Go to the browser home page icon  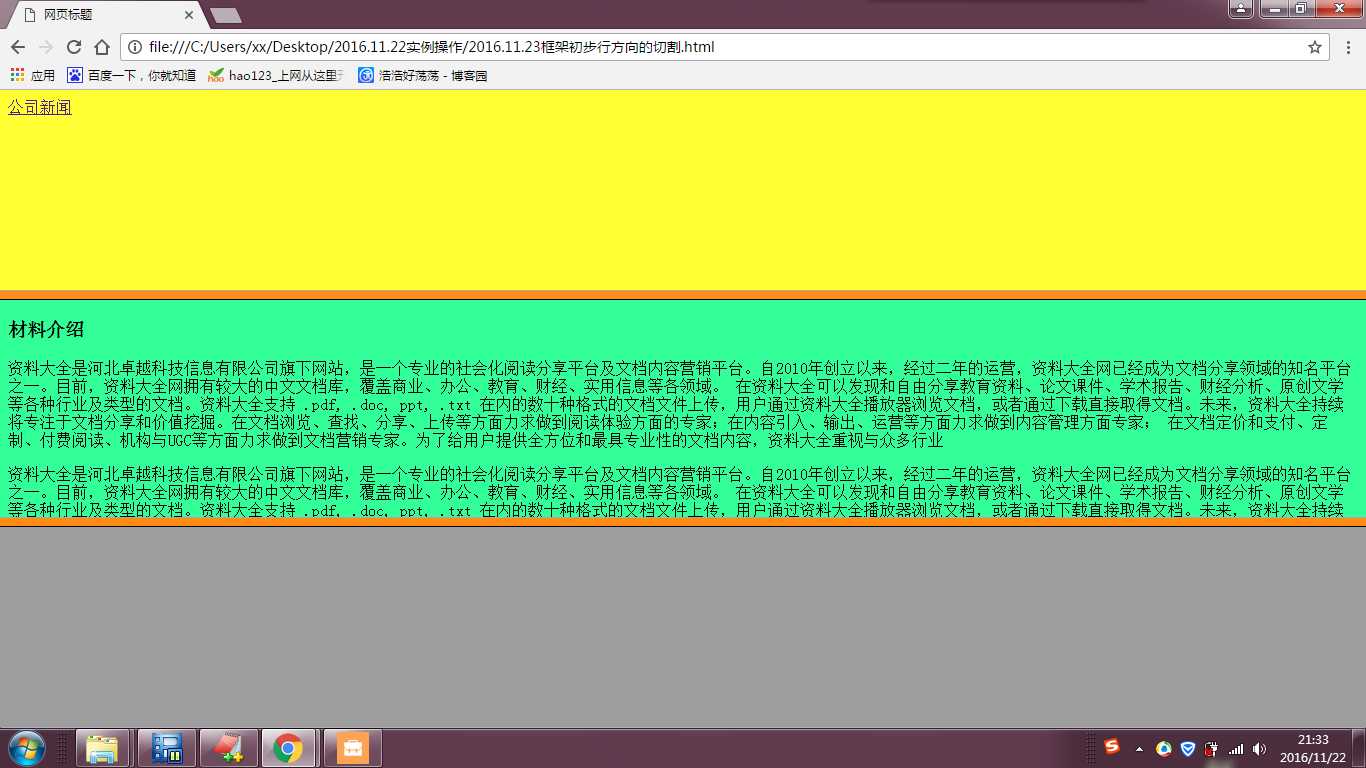point(102,47)
